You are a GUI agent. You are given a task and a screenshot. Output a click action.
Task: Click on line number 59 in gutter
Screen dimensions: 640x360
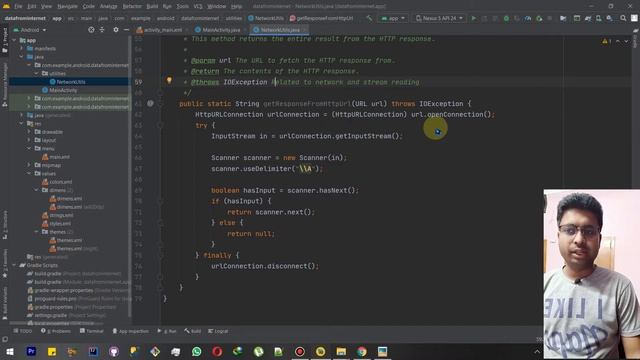(x=139, y=82)
